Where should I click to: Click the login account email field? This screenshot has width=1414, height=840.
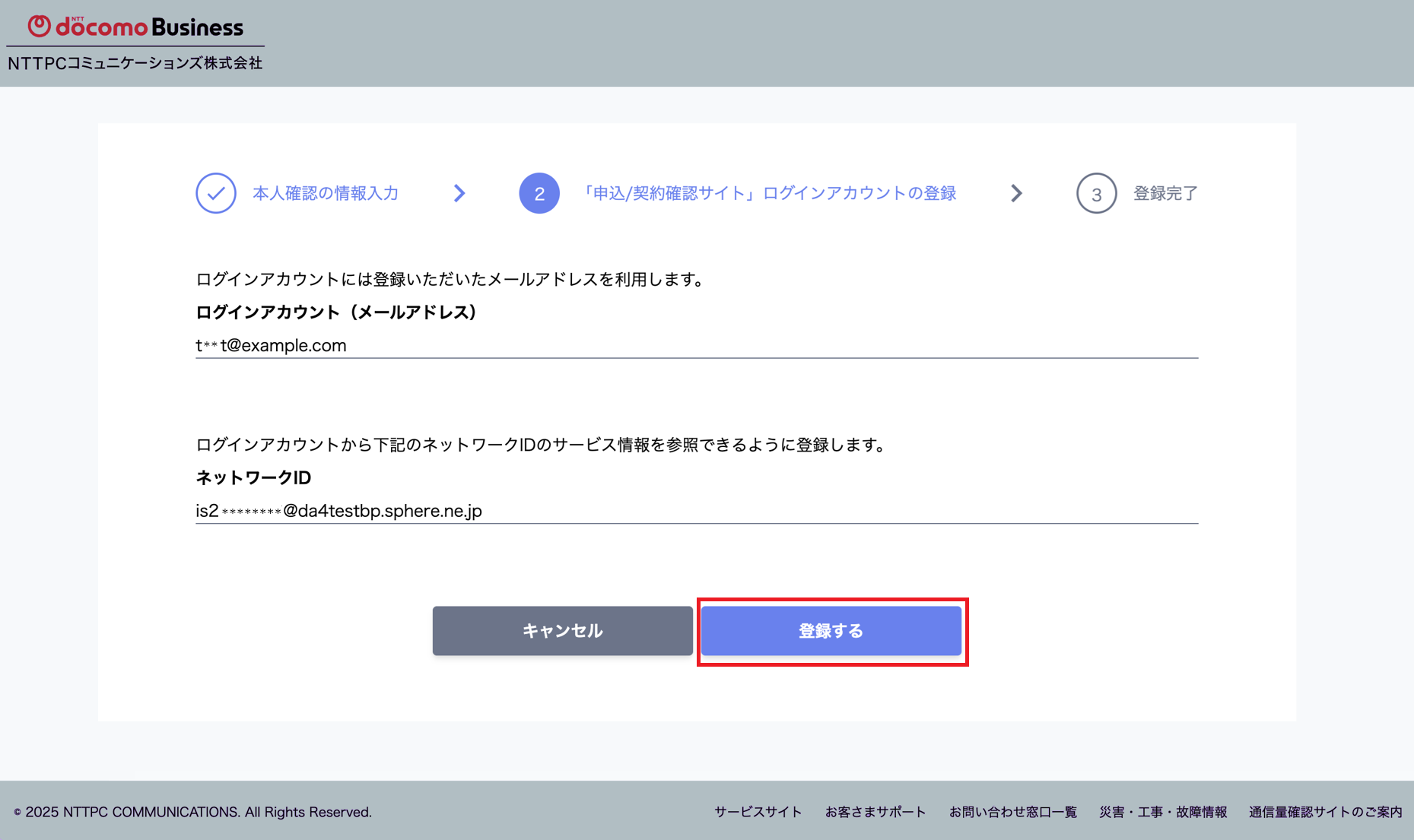coord(697,345)
